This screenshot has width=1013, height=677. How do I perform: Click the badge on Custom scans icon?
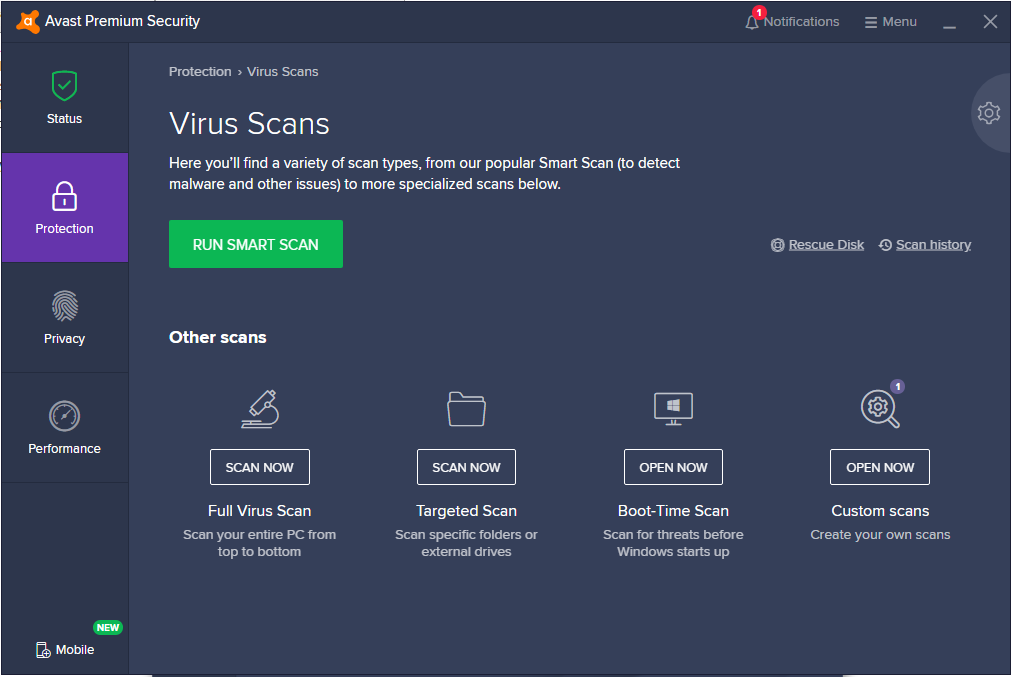[x=898, y=386]
